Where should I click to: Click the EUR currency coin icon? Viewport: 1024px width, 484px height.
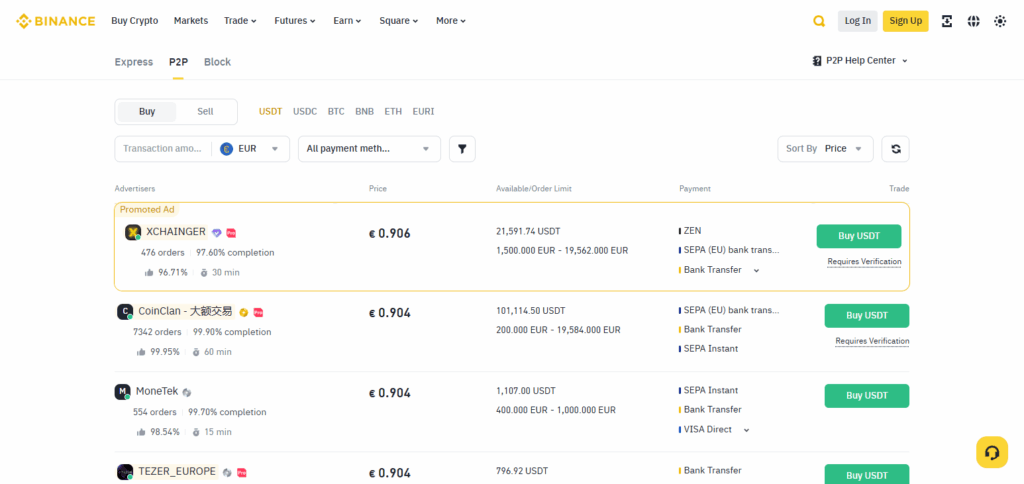(x=227, y=149)
